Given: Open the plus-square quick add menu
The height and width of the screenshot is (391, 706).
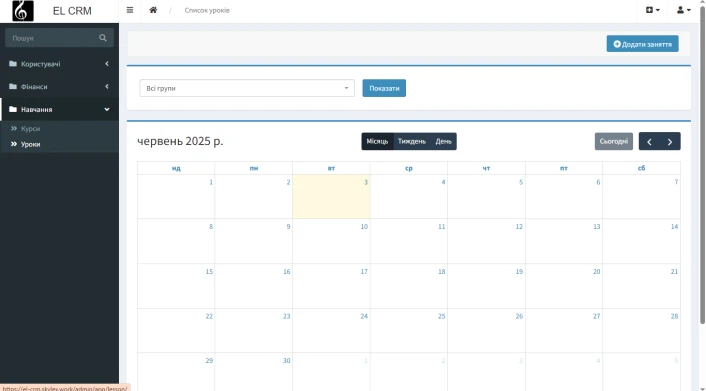Looking at the screenshot, I should [x=652, y=10].
